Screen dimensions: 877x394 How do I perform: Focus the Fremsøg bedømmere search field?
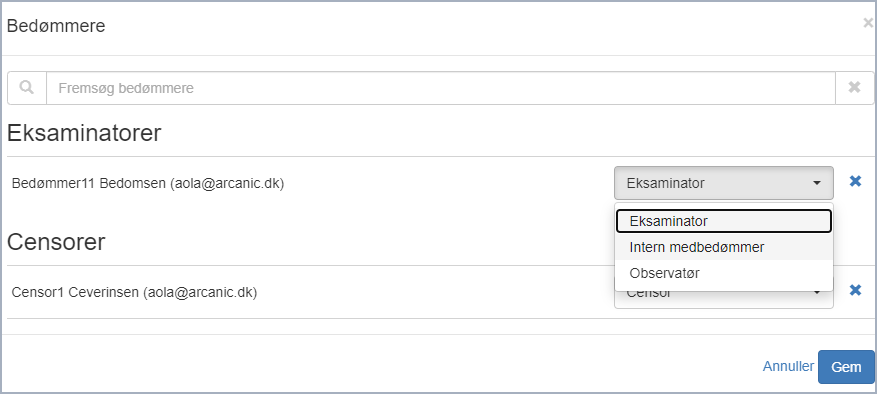click(x=441, y=88)
